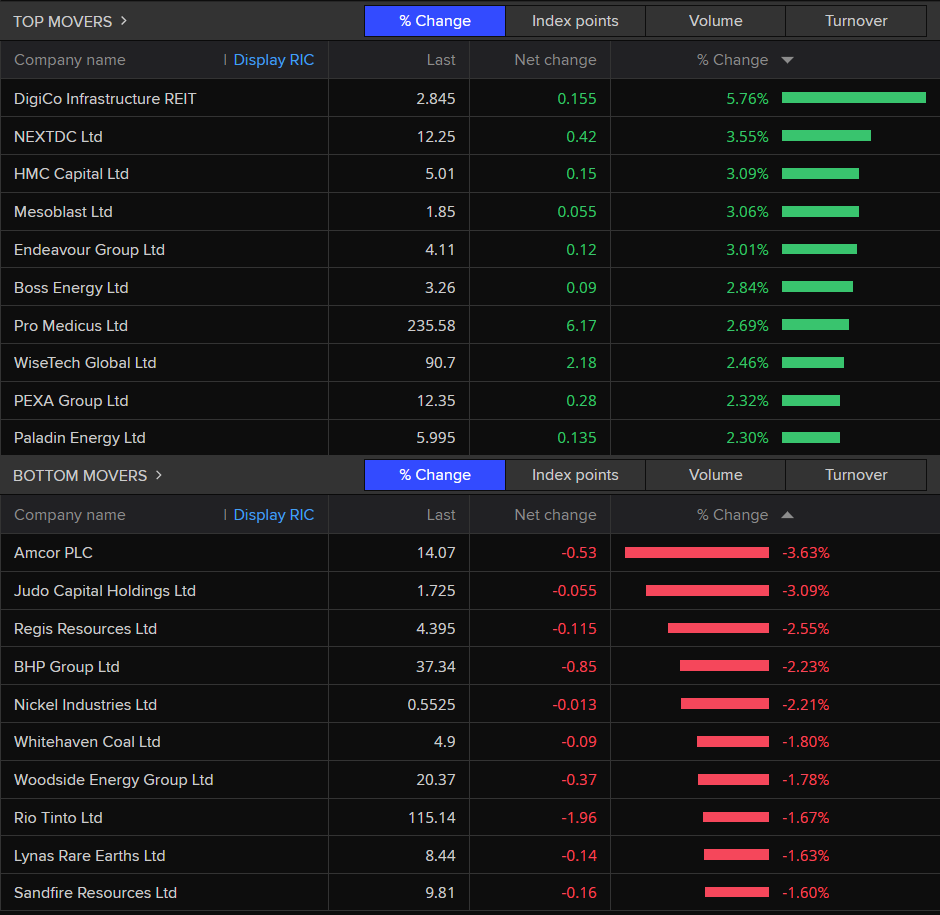Click the Bottom Movers % Change ascending sort arrow

pos(788,515)
